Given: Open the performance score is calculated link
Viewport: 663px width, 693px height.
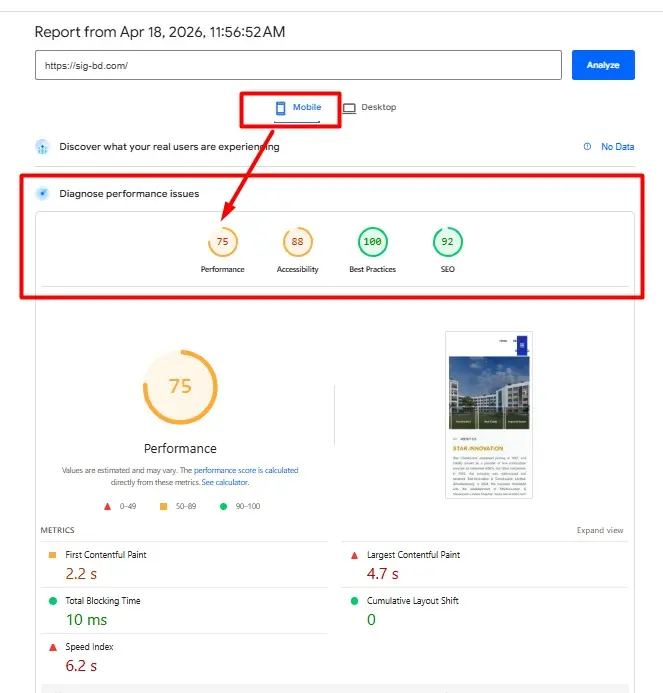Looking at the screenshot, I should tap(246, 470).
